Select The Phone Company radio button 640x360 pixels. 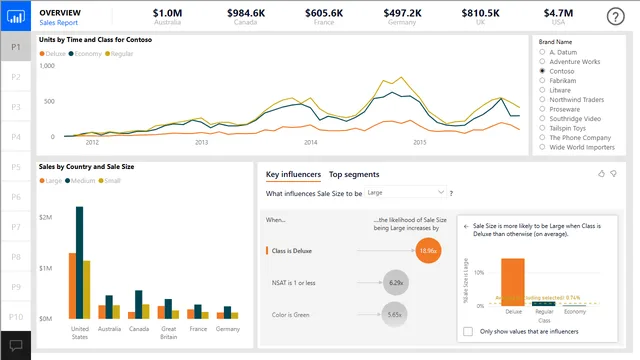pyautogui.click(x=542, y=138)
